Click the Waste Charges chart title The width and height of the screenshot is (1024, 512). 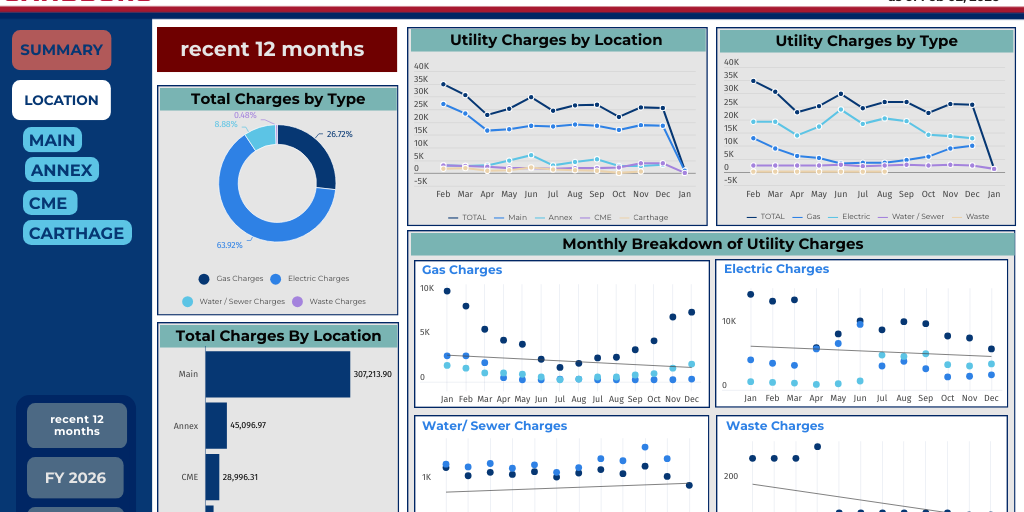click(775, 426)
